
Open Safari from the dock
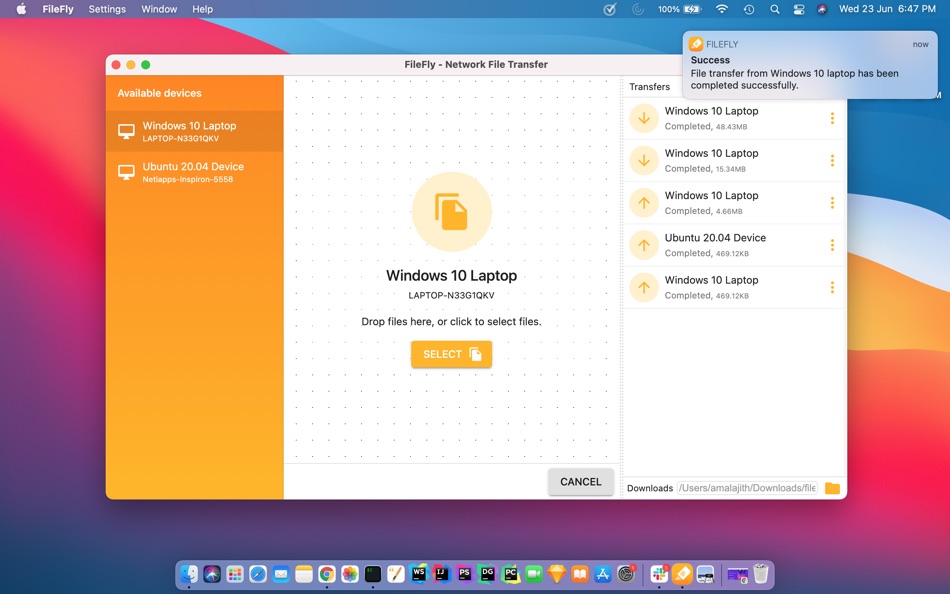(x=258, y=573)
